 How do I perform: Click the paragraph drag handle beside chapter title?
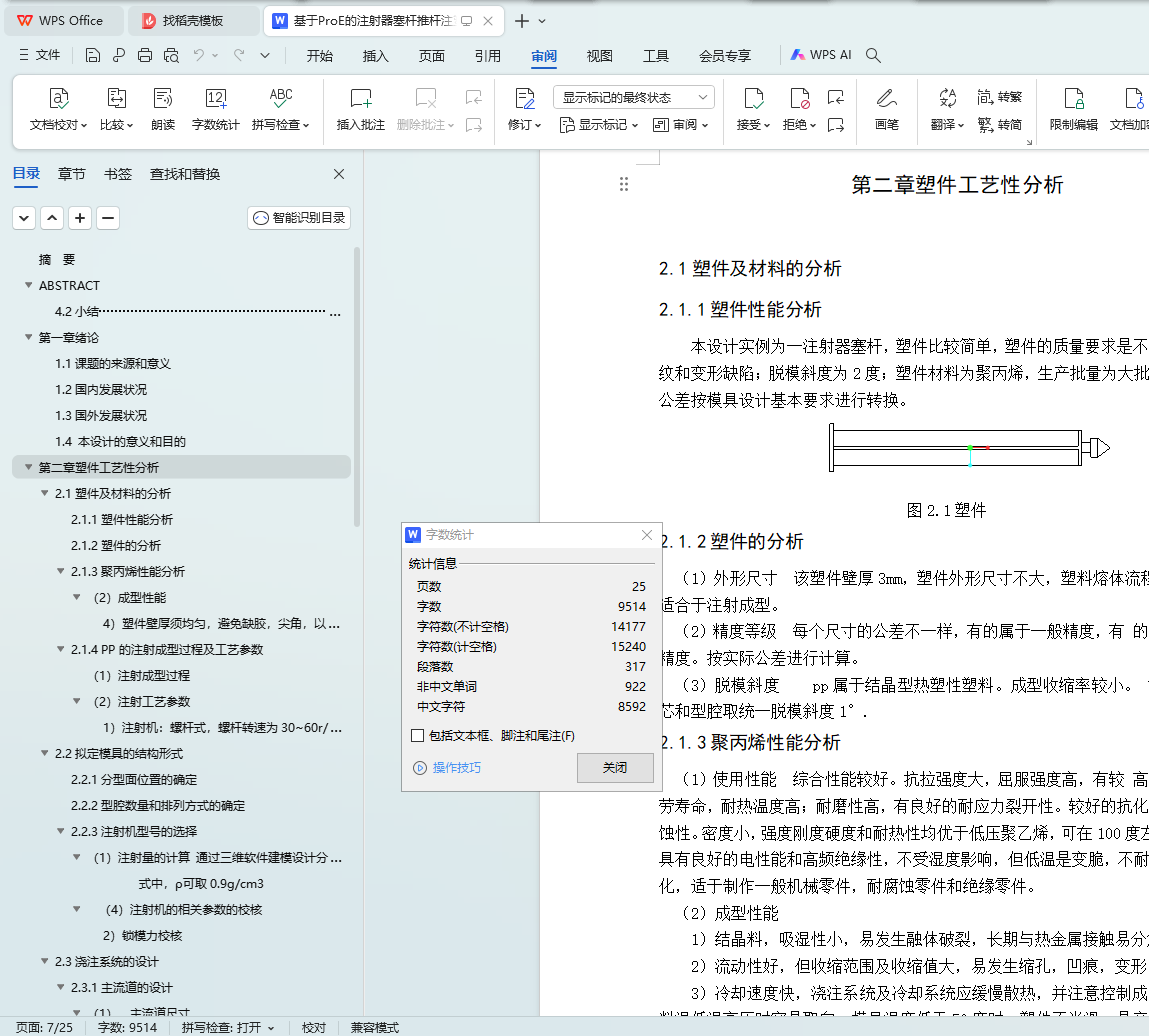(x=624, y=185)
